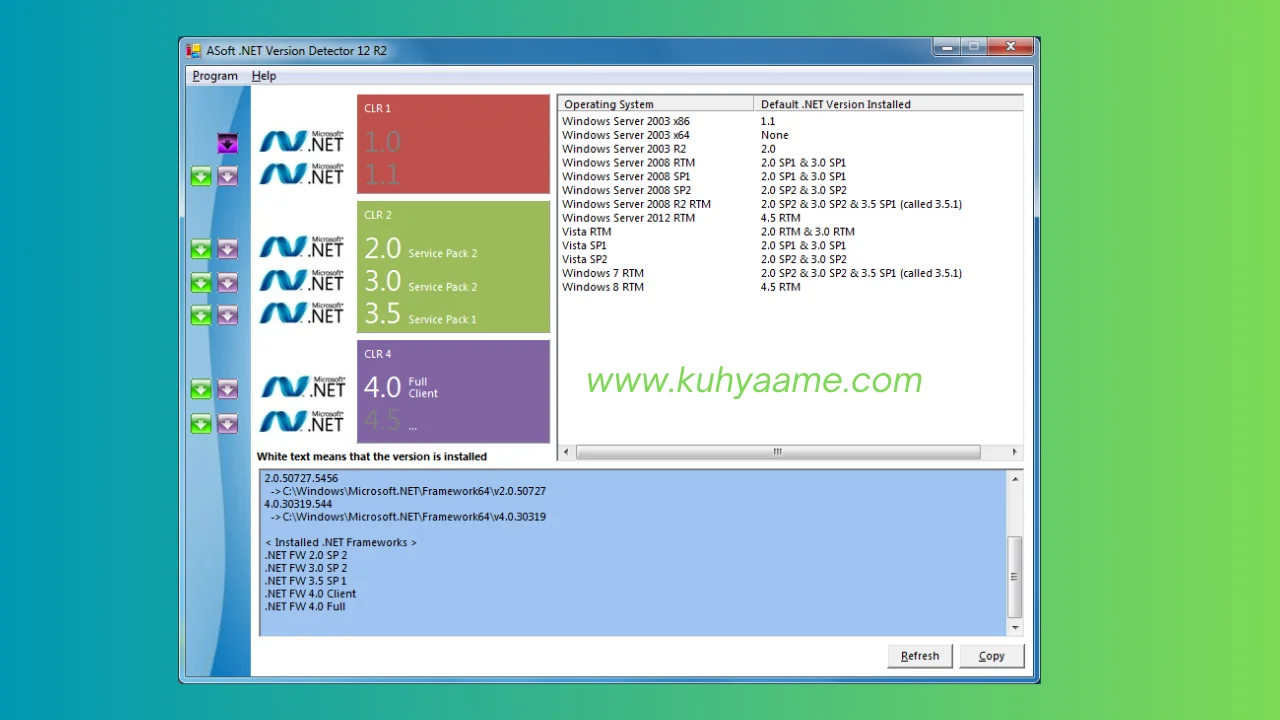Click the Microsoft .NET logo beside version 2.0
Screen dimensions: 1280x720
pos(302,246)
